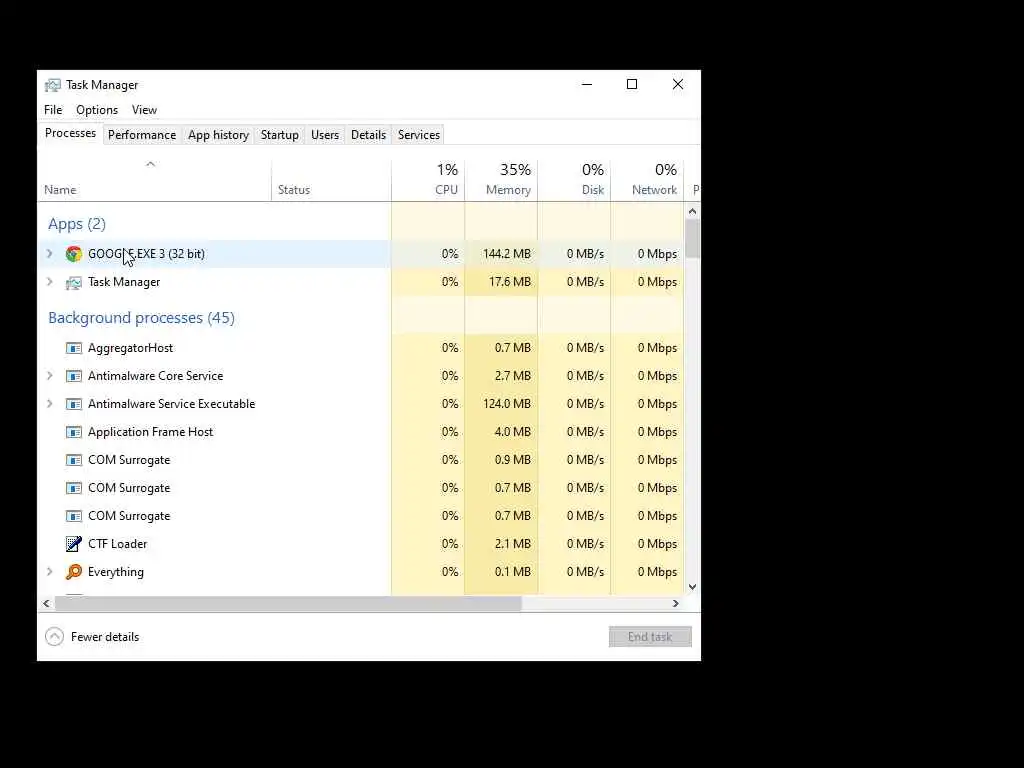The width and height of the screenshot is (1024, 768).
Task: Select the AggregatorHost process row
Action: pos(361,348)
